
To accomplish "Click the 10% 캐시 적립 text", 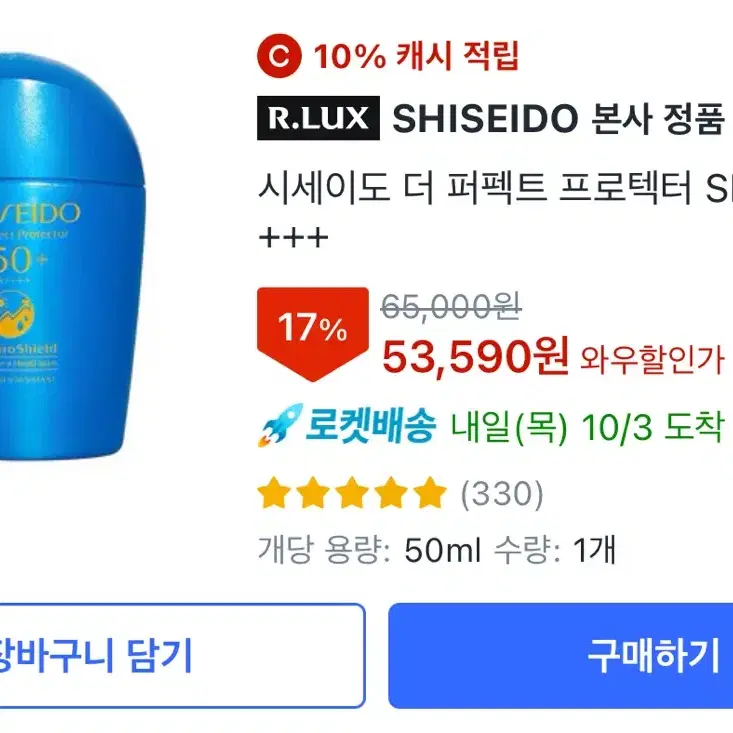I will (x=416, y=56).
